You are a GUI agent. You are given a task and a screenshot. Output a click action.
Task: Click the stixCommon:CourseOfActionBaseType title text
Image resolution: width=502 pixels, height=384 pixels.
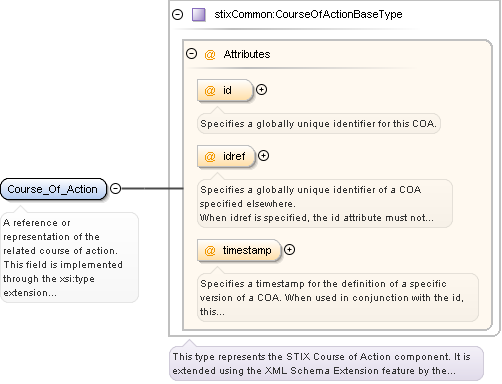click(308, 14)
